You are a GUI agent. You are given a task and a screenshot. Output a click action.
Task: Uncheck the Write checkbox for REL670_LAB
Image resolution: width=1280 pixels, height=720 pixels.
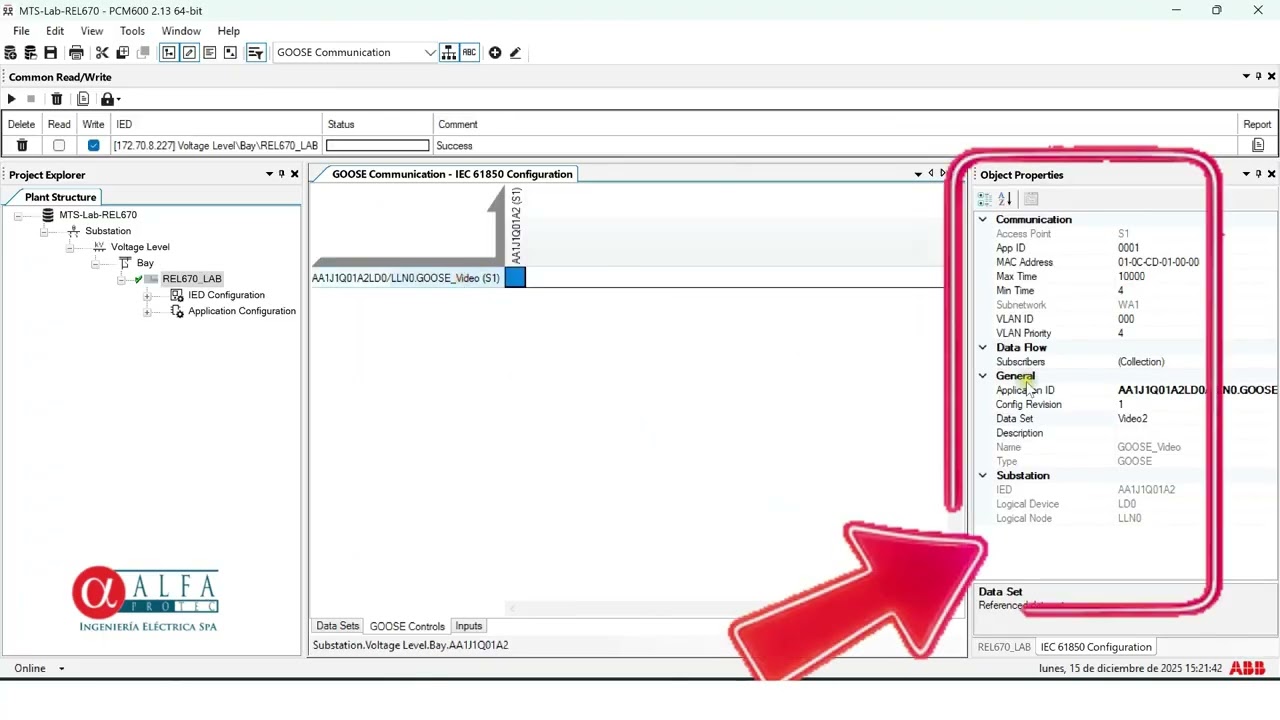tap(93, 146)
